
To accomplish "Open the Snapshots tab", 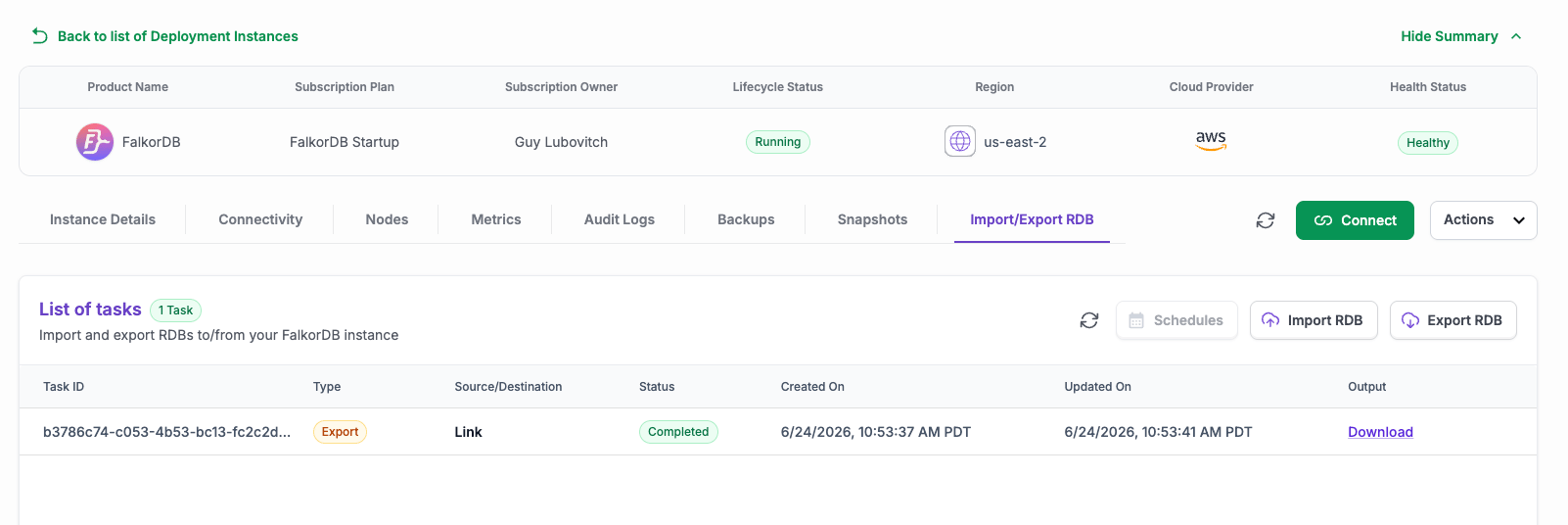I will [872, 219].
